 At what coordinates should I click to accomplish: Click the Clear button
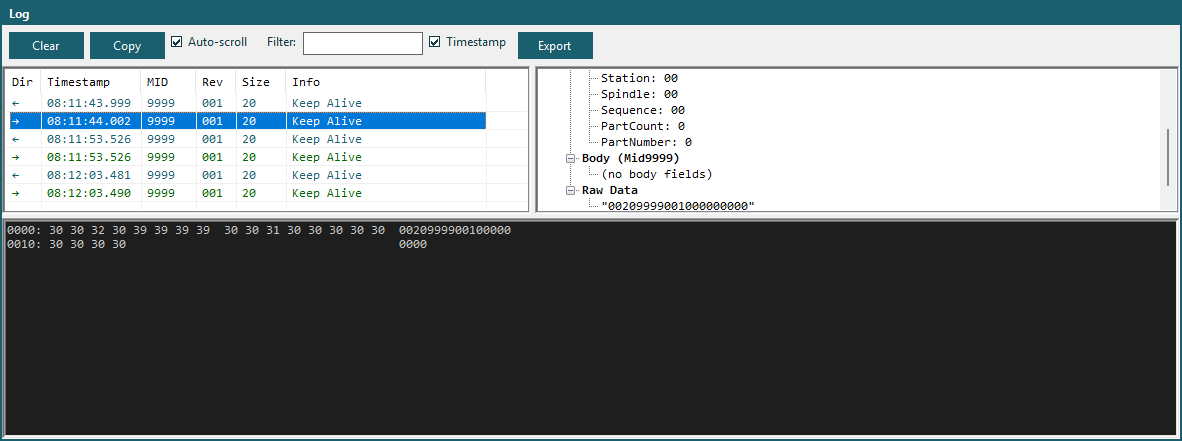coord(46,45)
